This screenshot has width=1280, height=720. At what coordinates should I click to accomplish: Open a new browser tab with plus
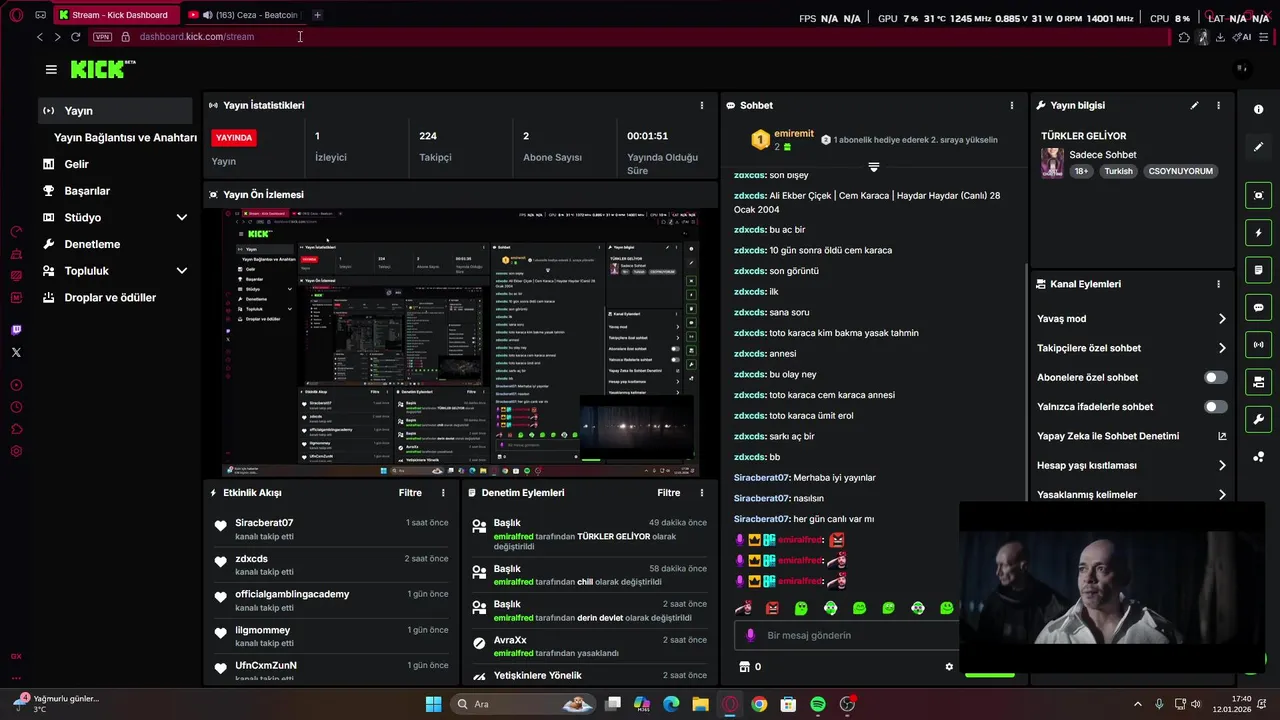click(x=317, y=15)
